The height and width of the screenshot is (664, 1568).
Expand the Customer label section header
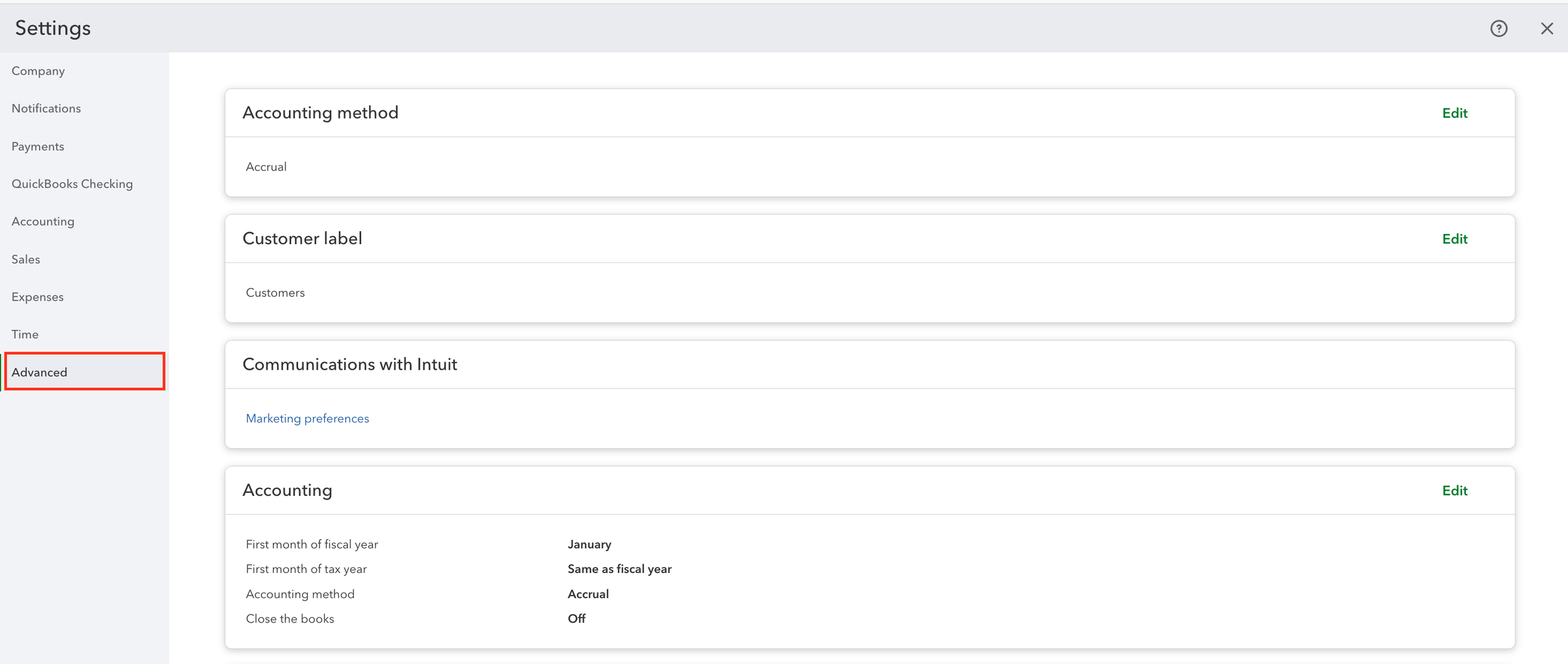pyautogui.click(x=302, y=238)
